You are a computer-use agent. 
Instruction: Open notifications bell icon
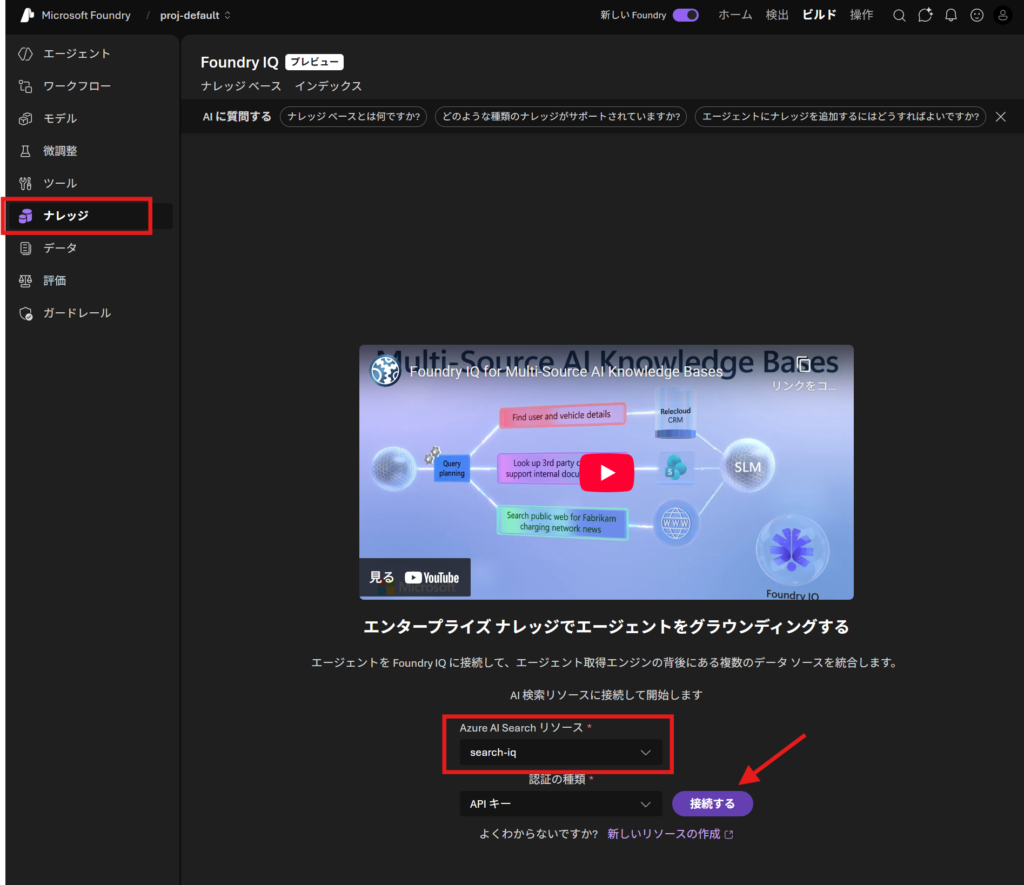pyautogui.click(x=951, y=15)
